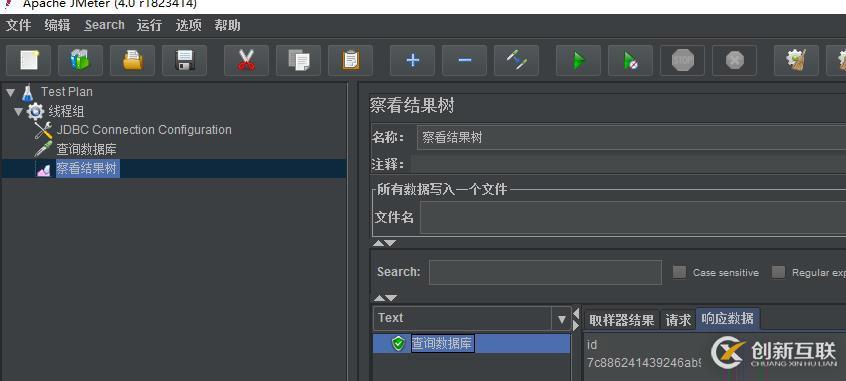Save the test plan with floppy icon
846x381 pixels.
coord(185,60)
